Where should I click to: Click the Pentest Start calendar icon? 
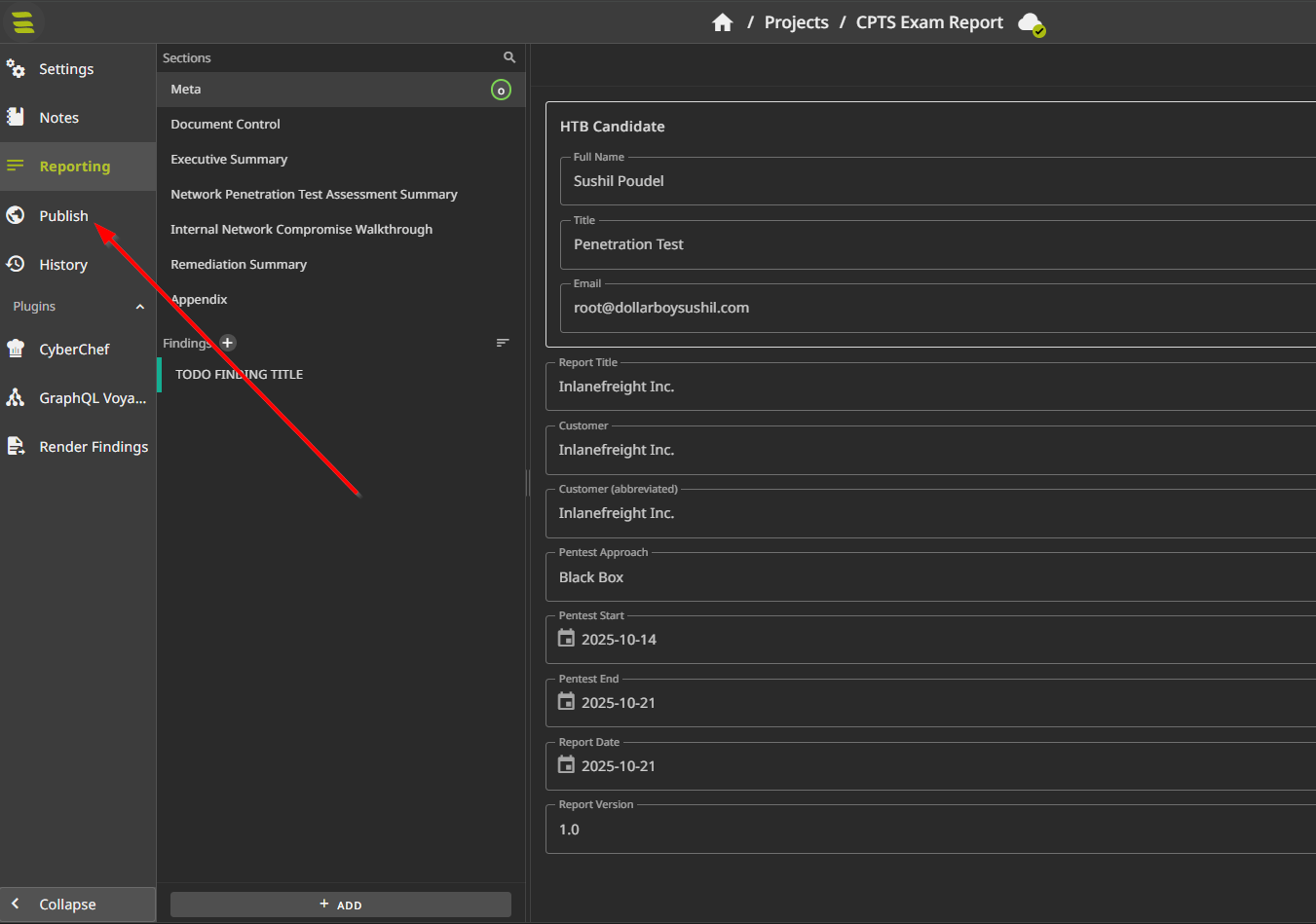pos(566,639)
